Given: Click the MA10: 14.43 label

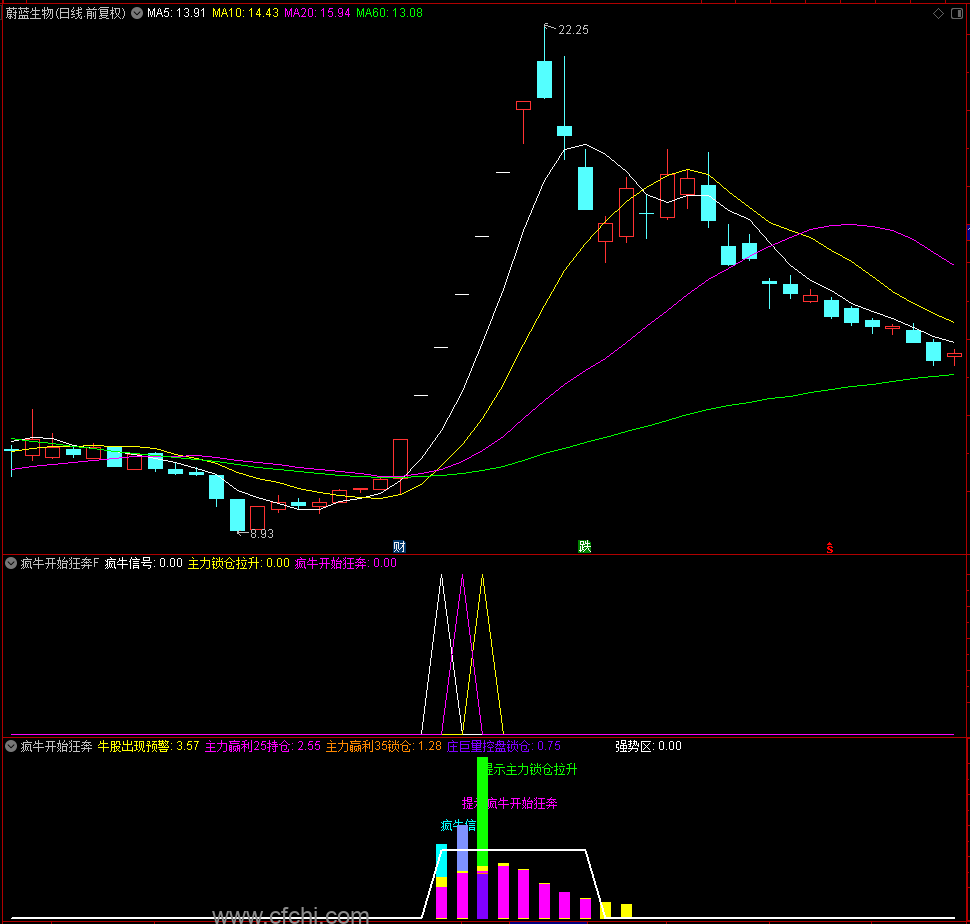Looking at the screenshot, I should coord(245,13).
